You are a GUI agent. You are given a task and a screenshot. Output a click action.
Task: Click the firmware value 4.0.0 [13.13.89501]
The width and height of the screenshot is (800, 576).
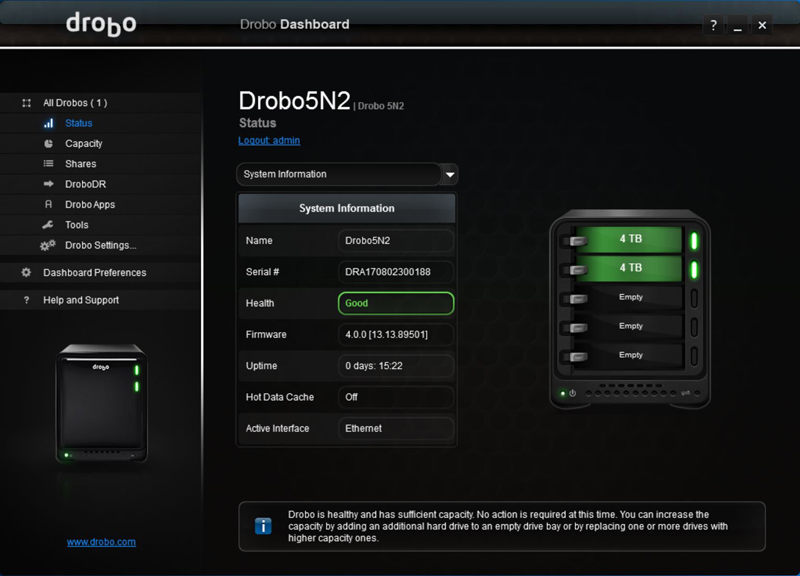[x=396, y=335]
